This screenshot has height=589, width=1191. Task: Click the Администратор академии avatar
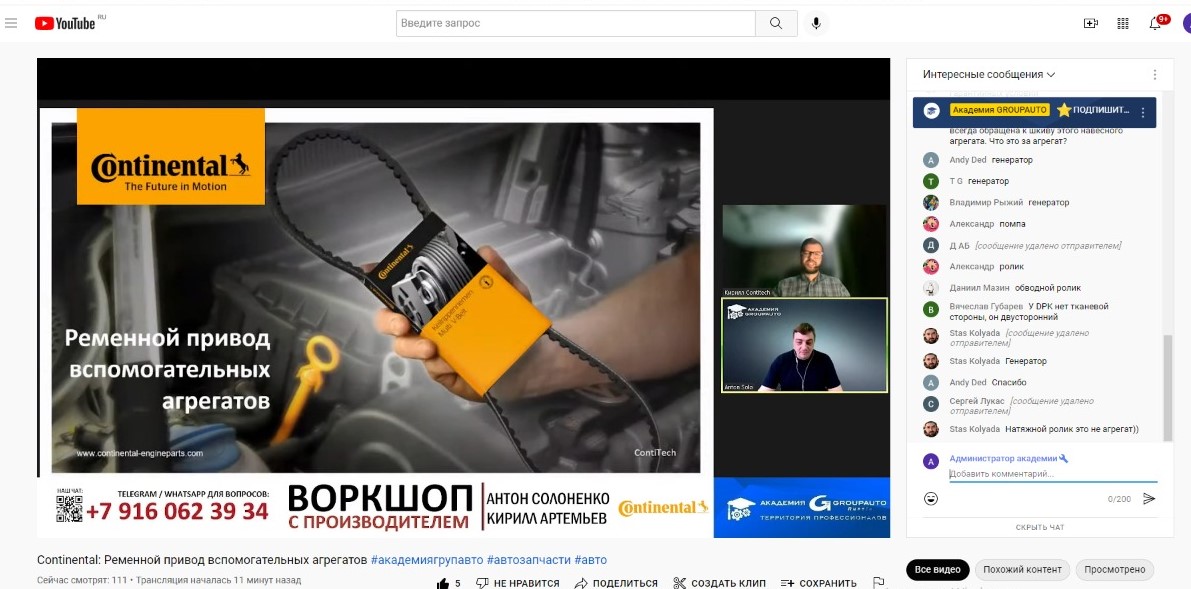point(931,461)
